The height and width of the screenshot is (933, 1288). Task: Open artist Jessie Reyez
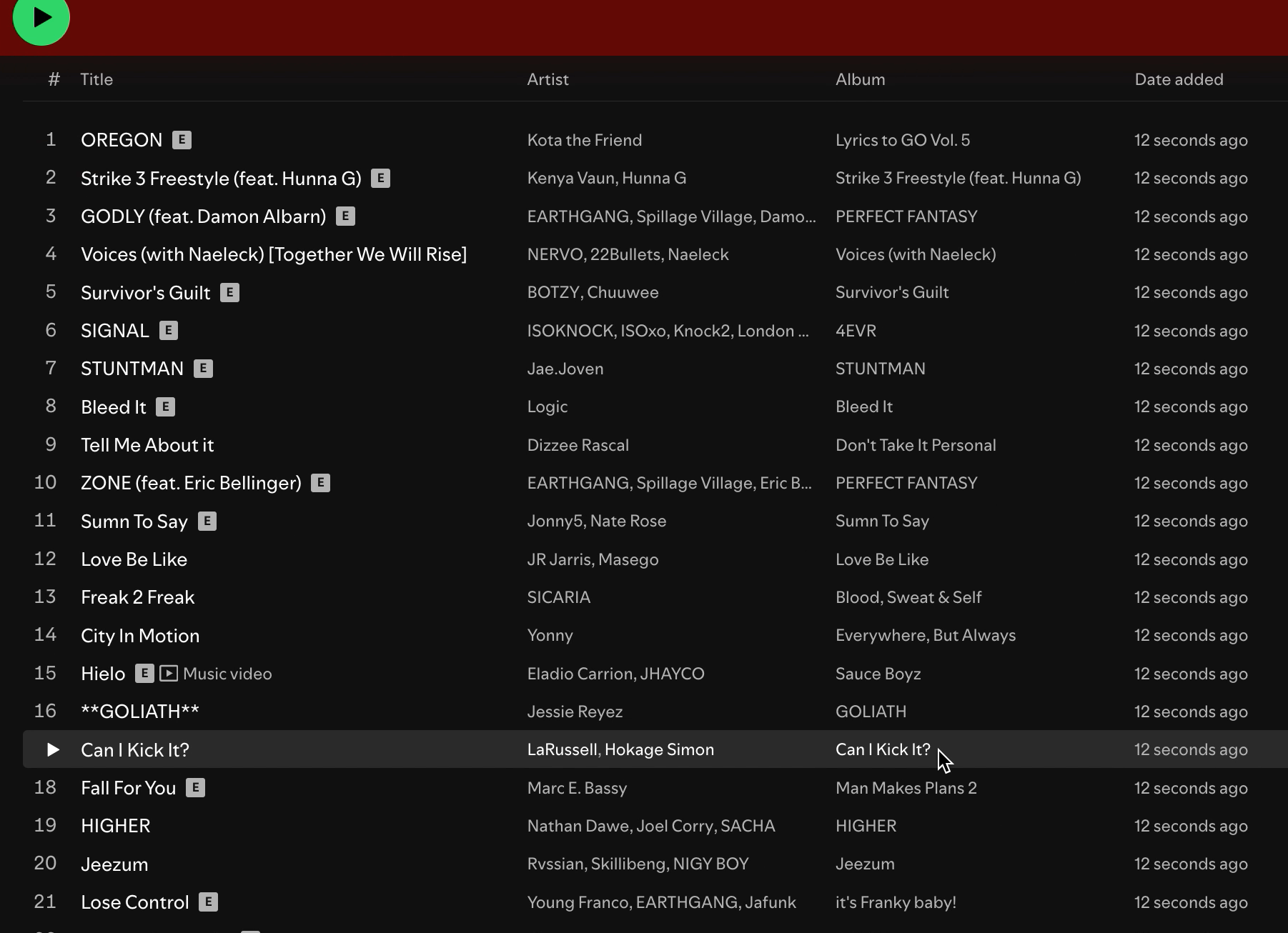coord(575,712)
